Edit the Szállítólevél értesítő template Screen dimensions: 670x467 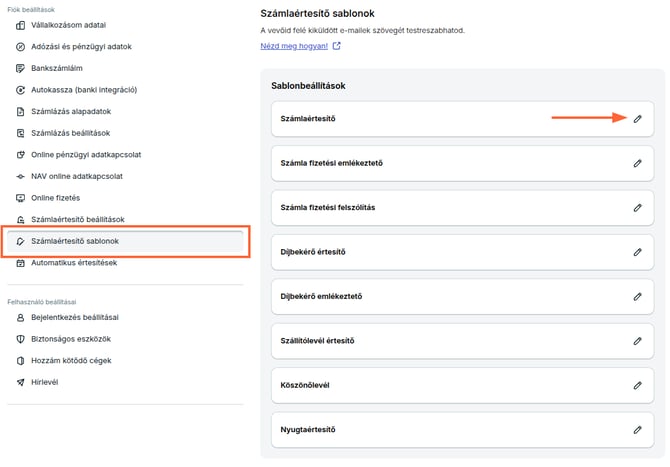tap(637, 341)
